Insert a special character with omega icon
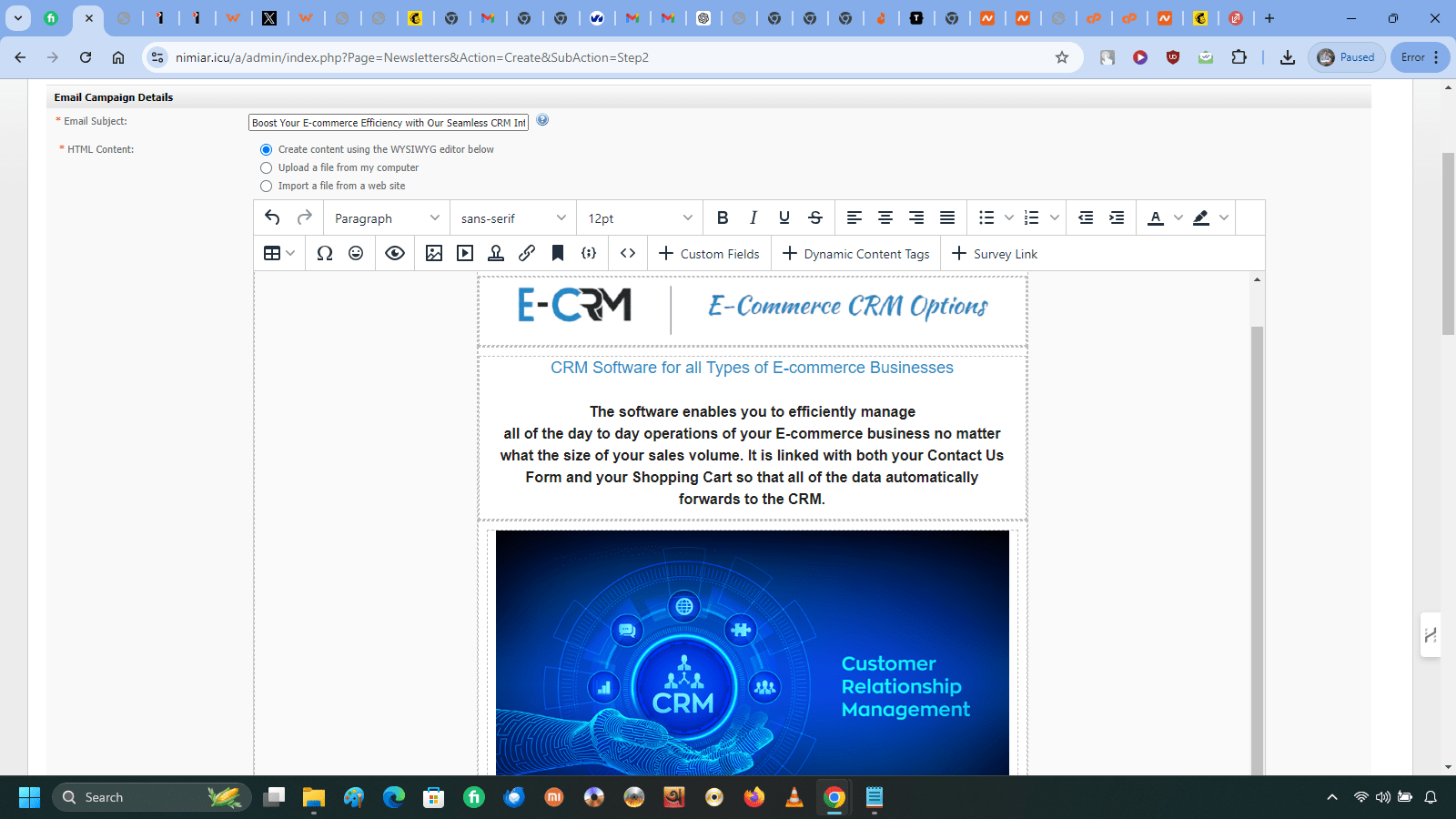The width and height of the screenshot is (1456, 819). pos(325,254)
